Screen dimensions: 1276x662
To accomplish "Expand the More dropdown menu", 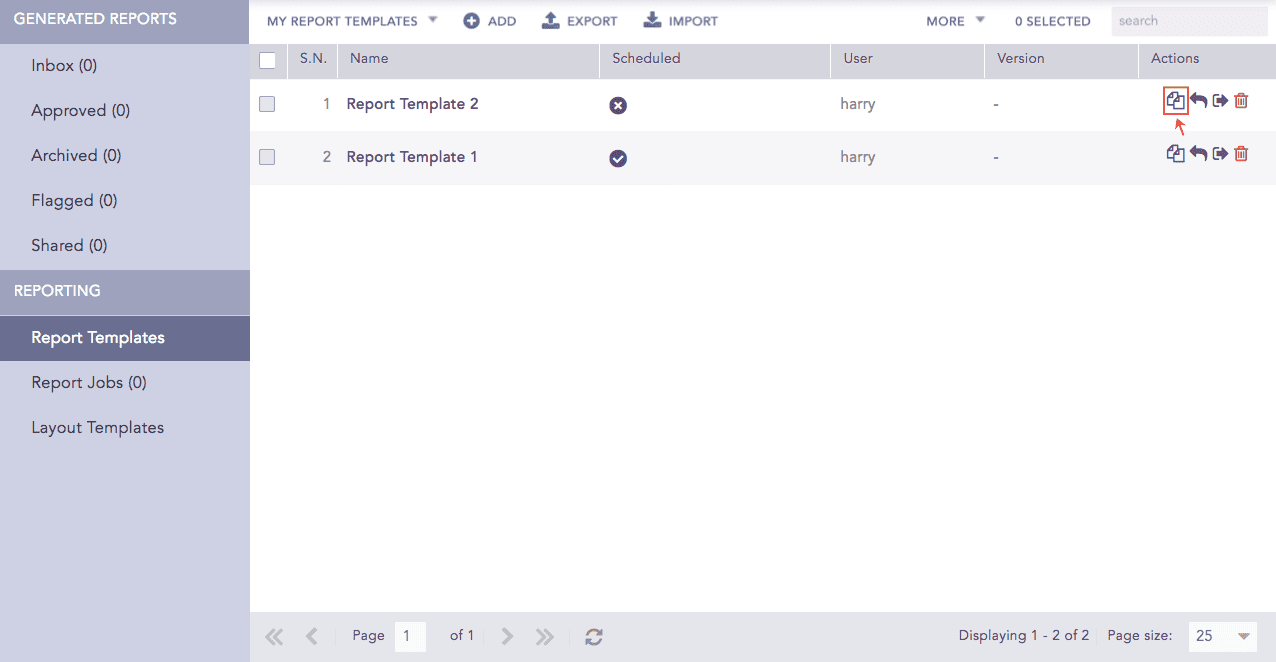I will point(955,21).
